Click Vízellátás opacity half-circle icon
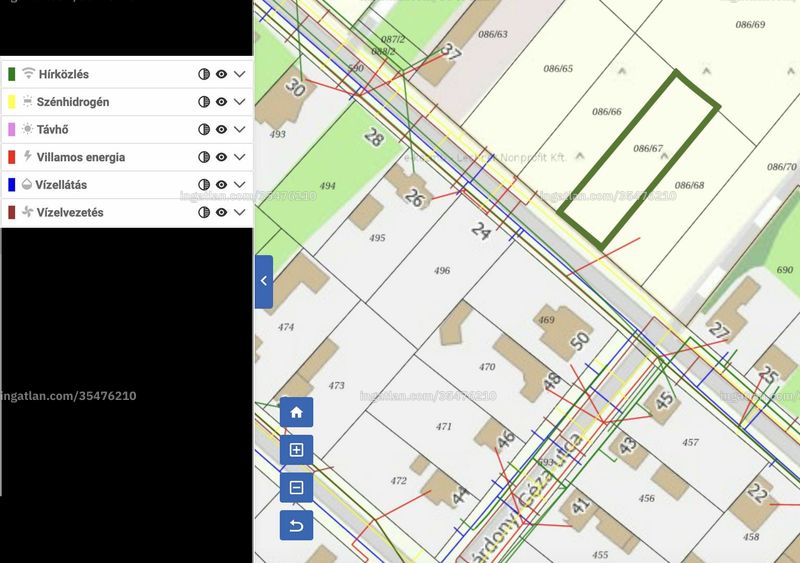The image size is (800, 563). point(204,184)
